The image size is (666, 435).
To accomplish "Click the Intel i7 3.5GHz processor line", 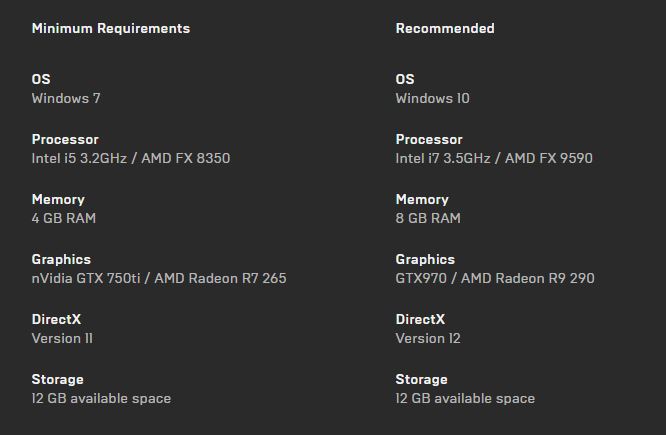I will [495, 158].
